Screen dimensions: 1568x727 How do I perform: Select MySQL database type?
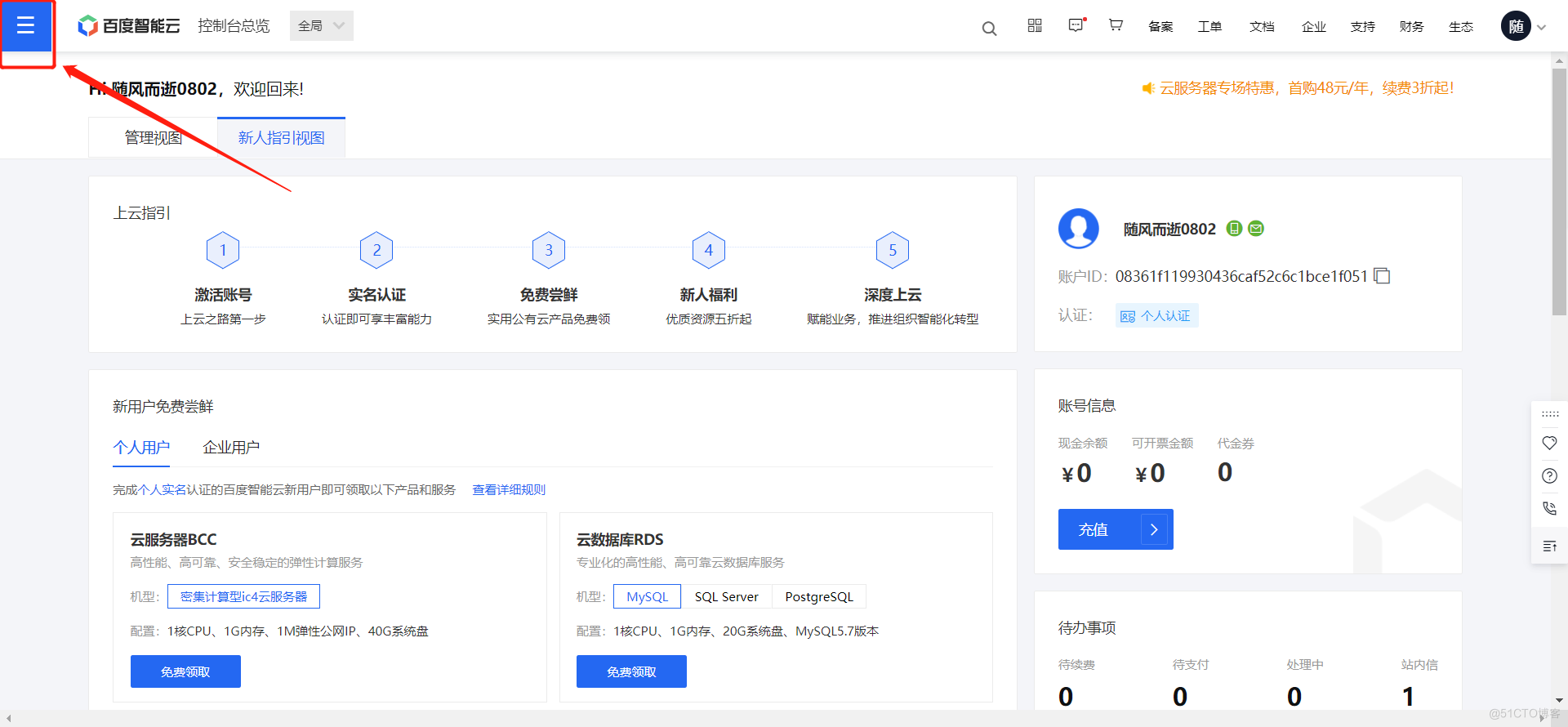648,596
